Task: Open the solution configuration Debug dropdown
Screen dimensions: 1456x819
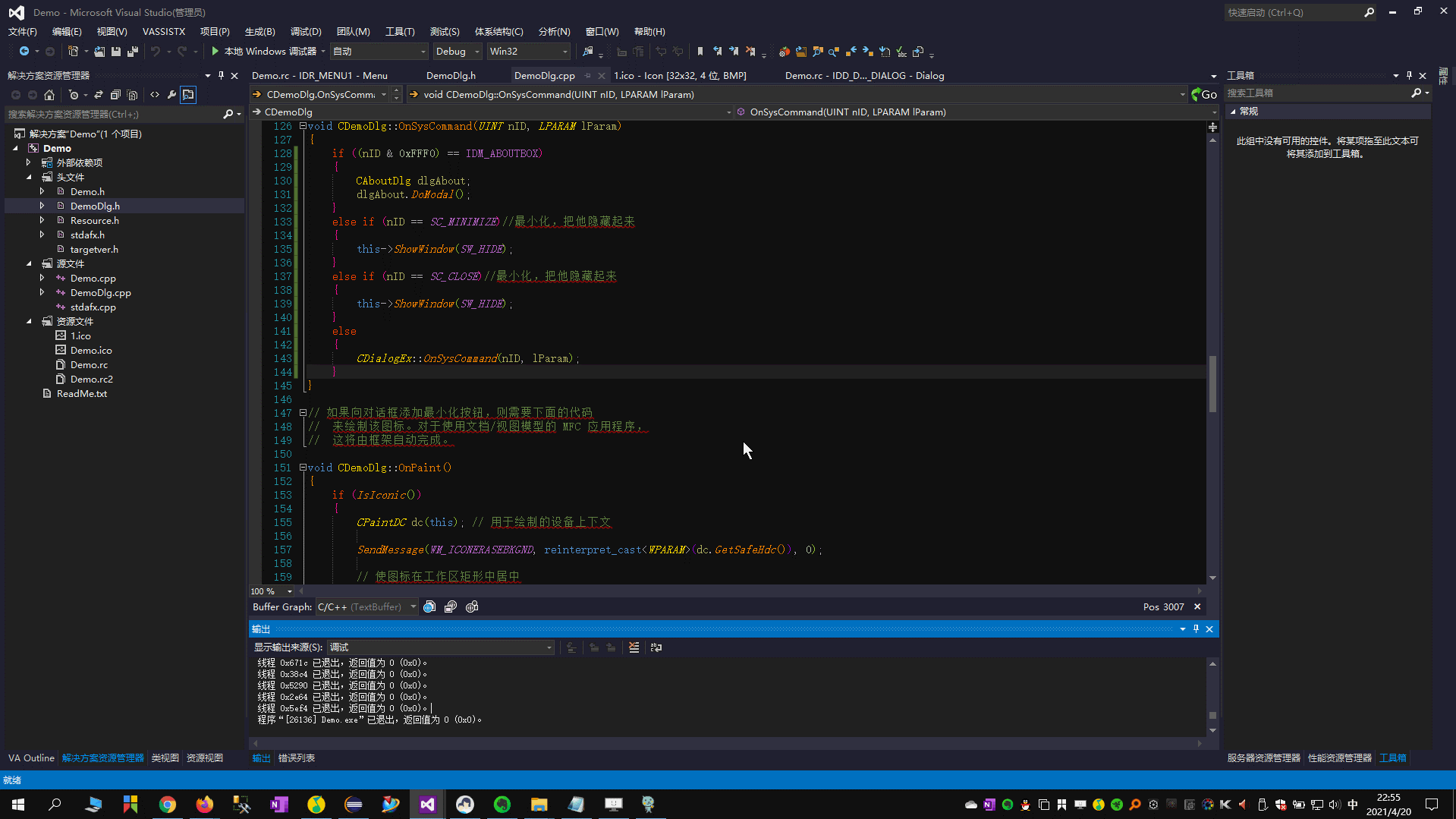Action: pyautogui.click(x=458, y=52)
